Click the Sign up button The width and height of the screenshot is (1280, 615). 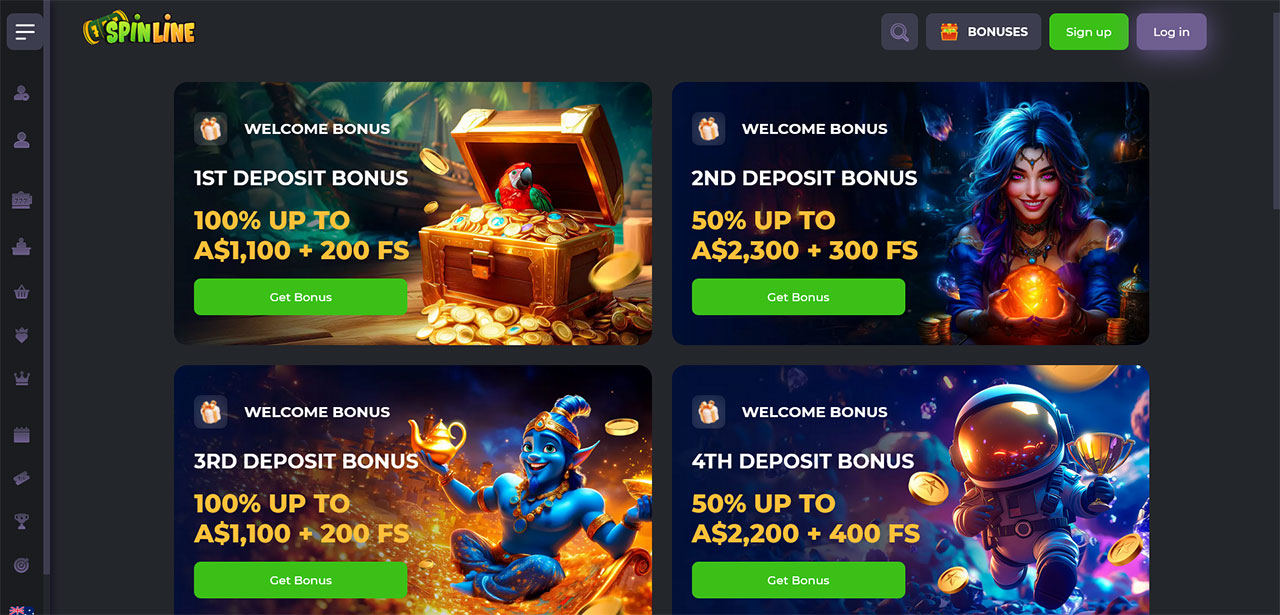[1088, 32]
